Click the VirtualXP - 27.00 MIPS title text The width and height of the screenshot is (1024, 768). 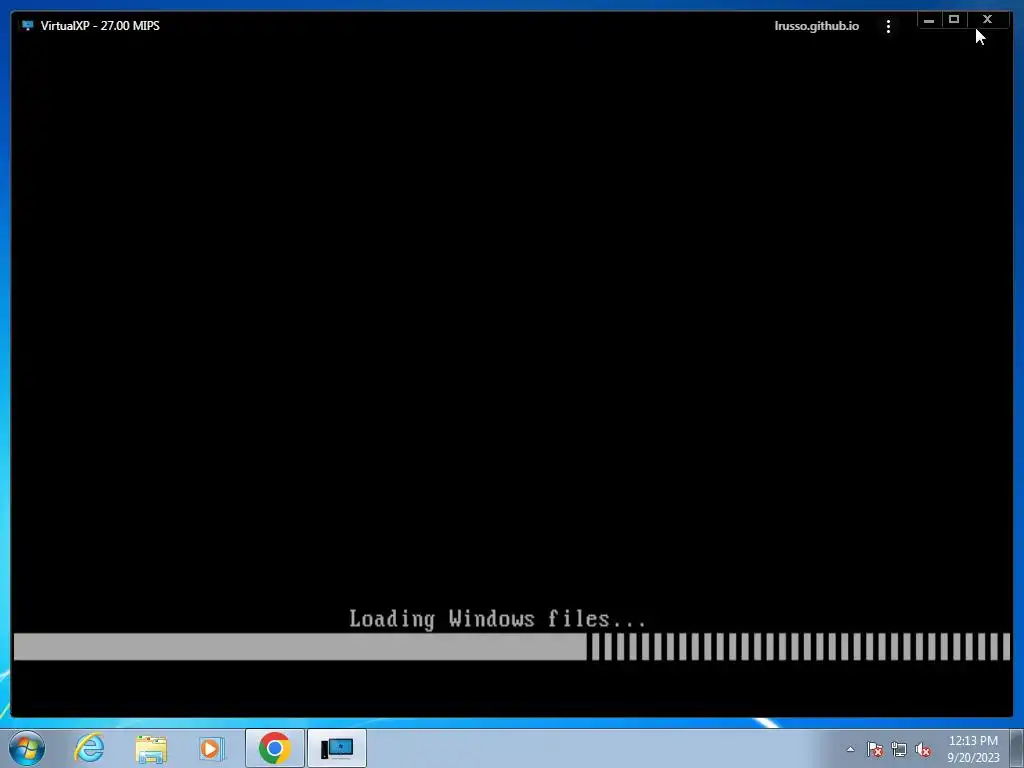100,25
